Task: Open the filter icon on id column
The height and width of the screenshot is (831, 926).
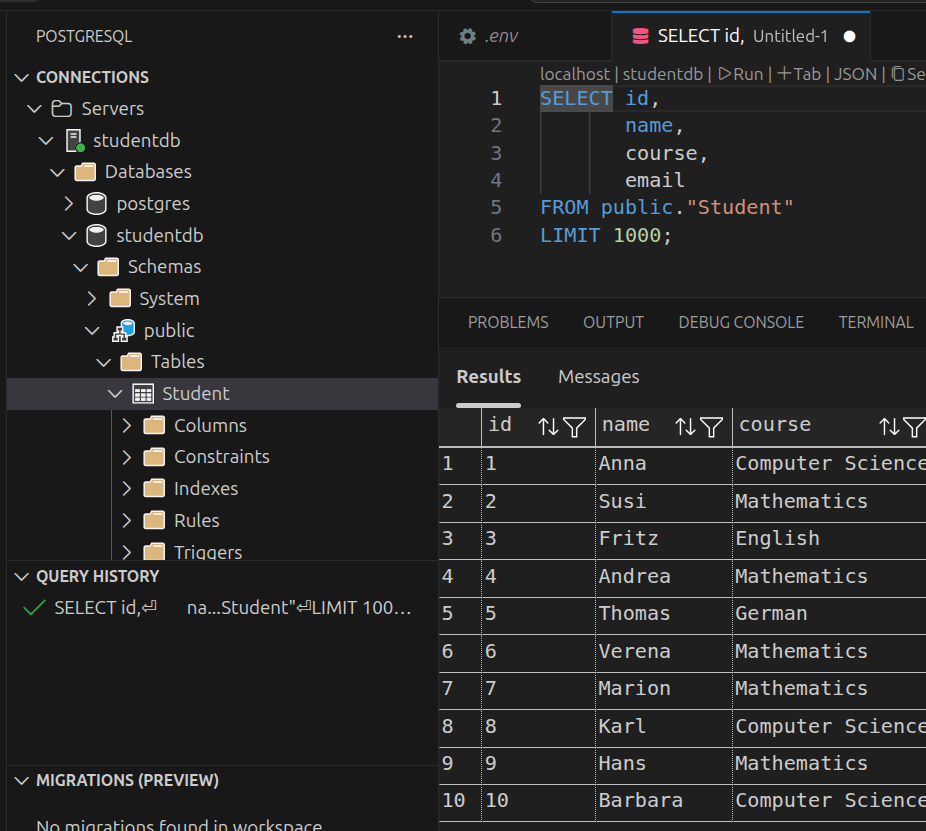Action: tap(574, 427)
